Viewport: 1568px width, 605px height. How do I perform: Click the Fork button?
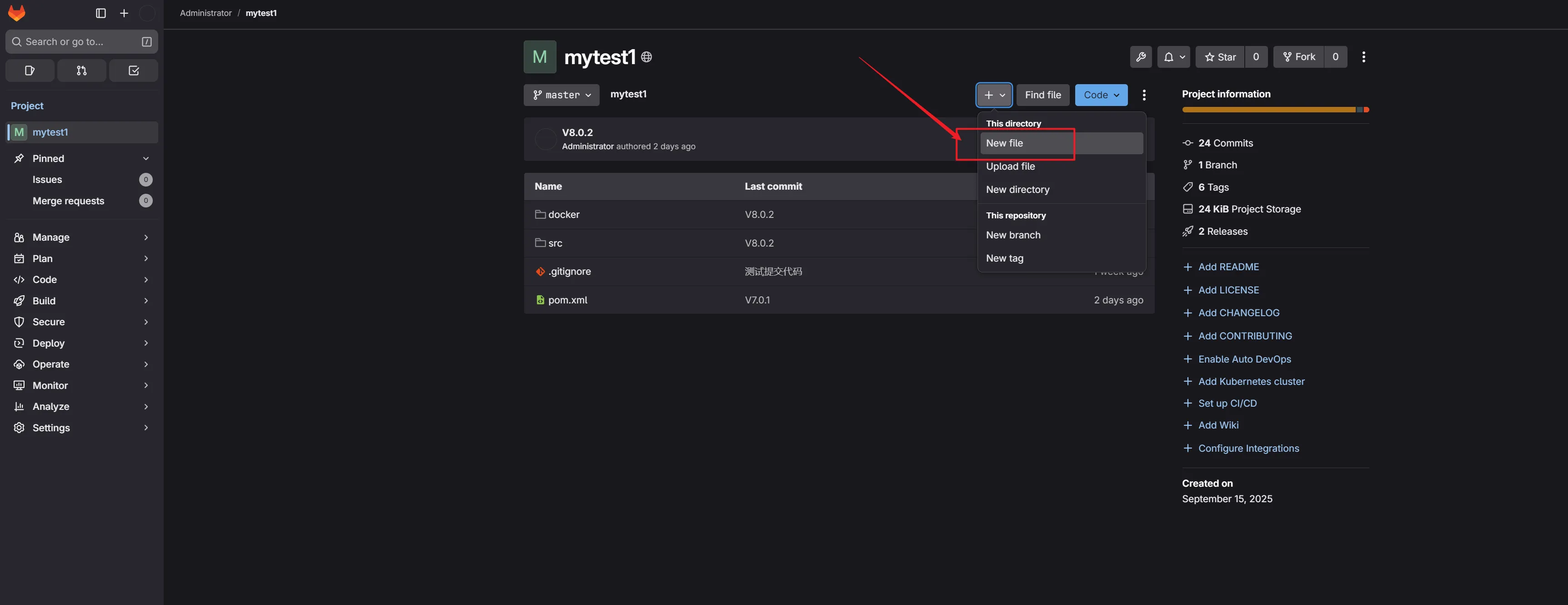click(x=1299, y=57)
